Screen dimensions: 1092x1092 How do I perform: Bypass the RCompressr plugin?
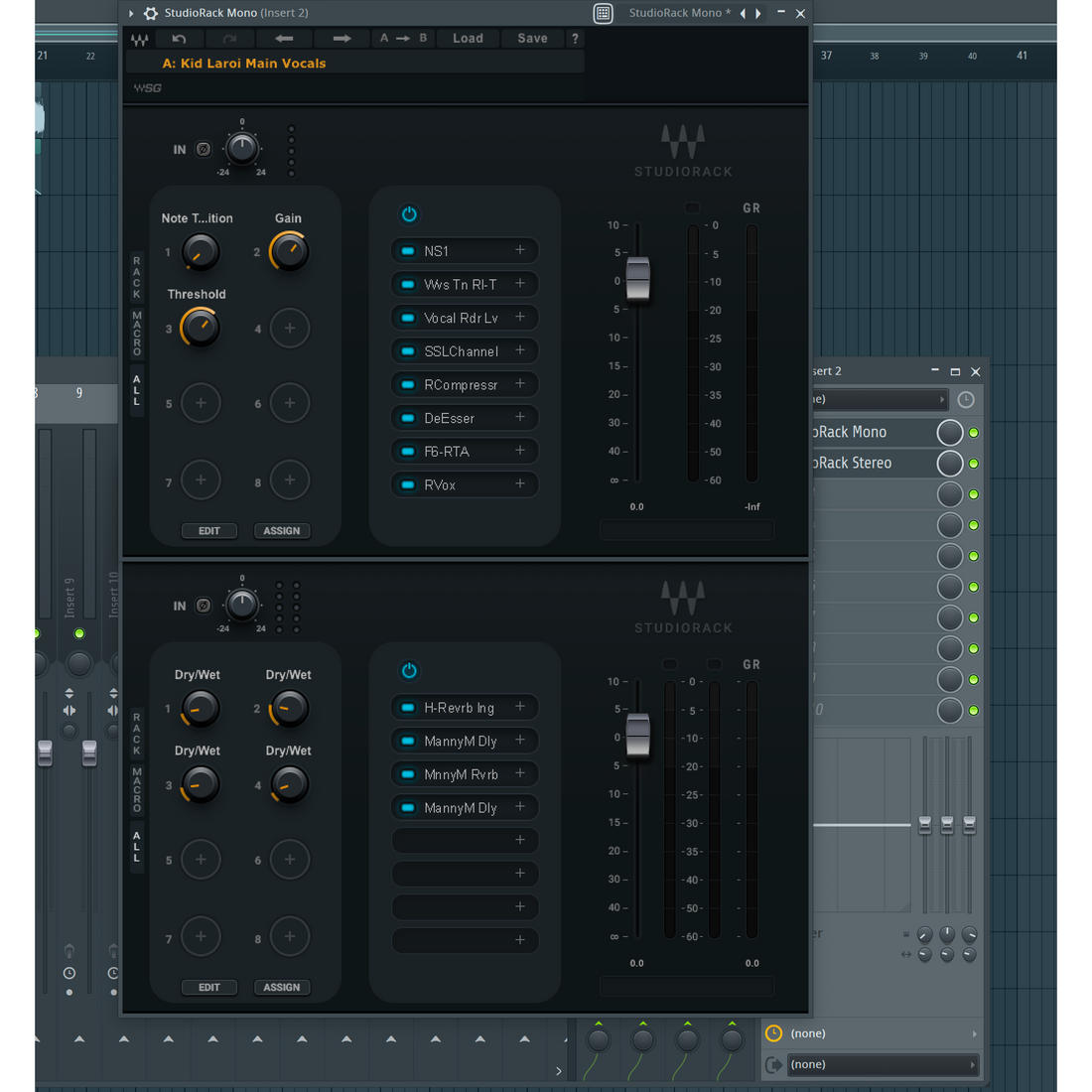(x=408, y=385)
